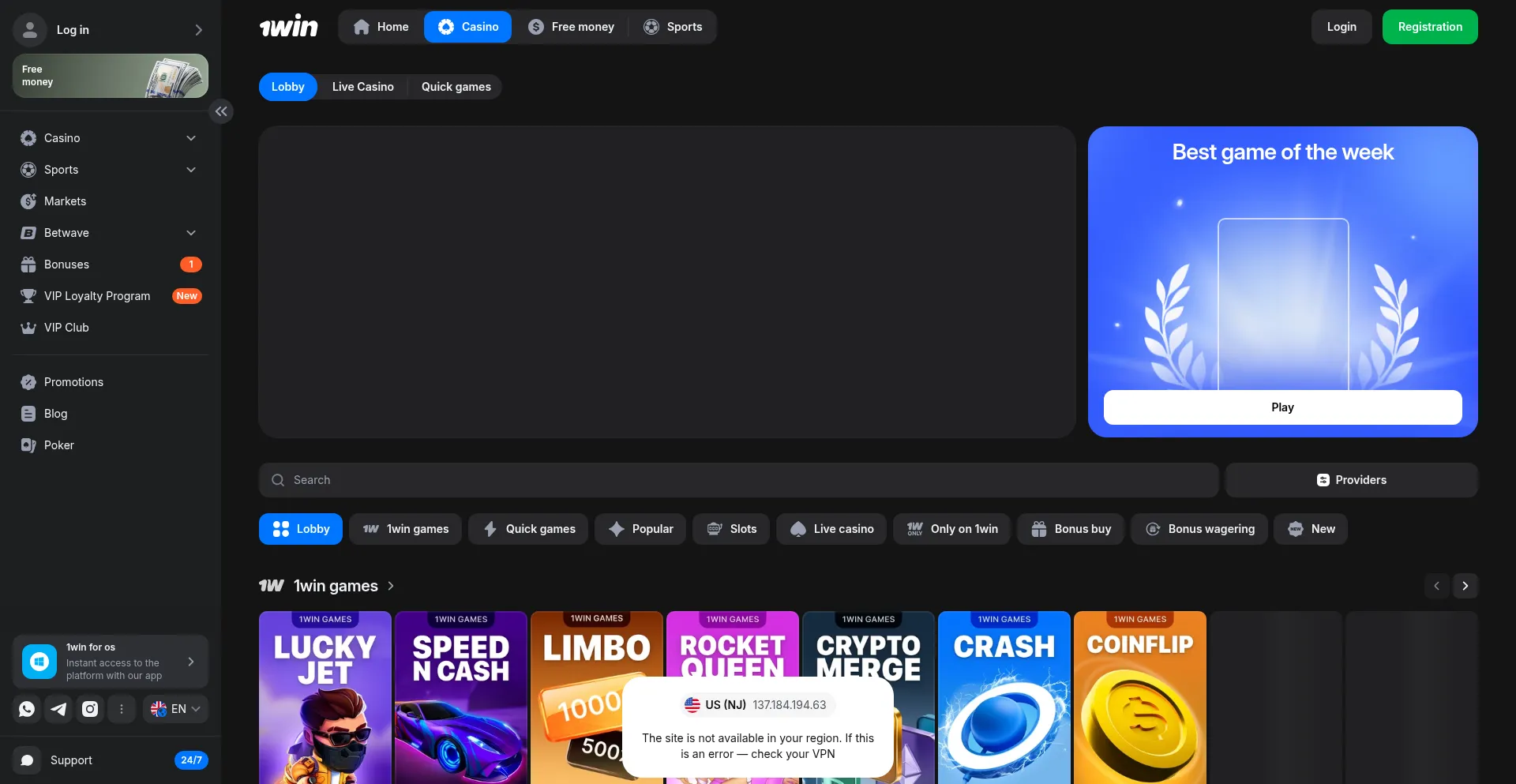Click the arrow on the 1win for os banner
Screen dimensions: 1516x784
191,662
